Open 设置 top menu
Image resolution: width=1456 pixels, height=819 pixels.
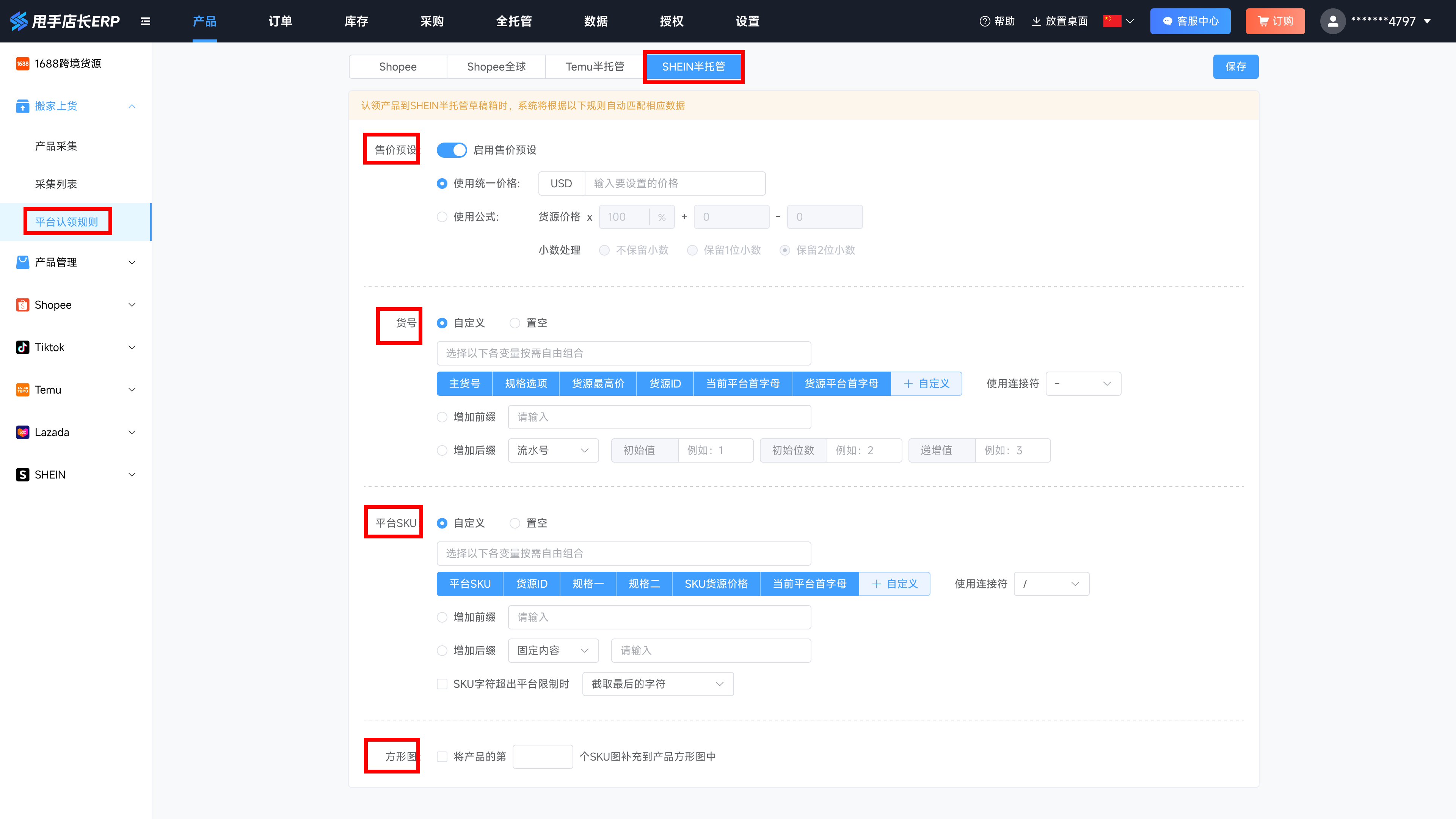[x=747, y=22]
